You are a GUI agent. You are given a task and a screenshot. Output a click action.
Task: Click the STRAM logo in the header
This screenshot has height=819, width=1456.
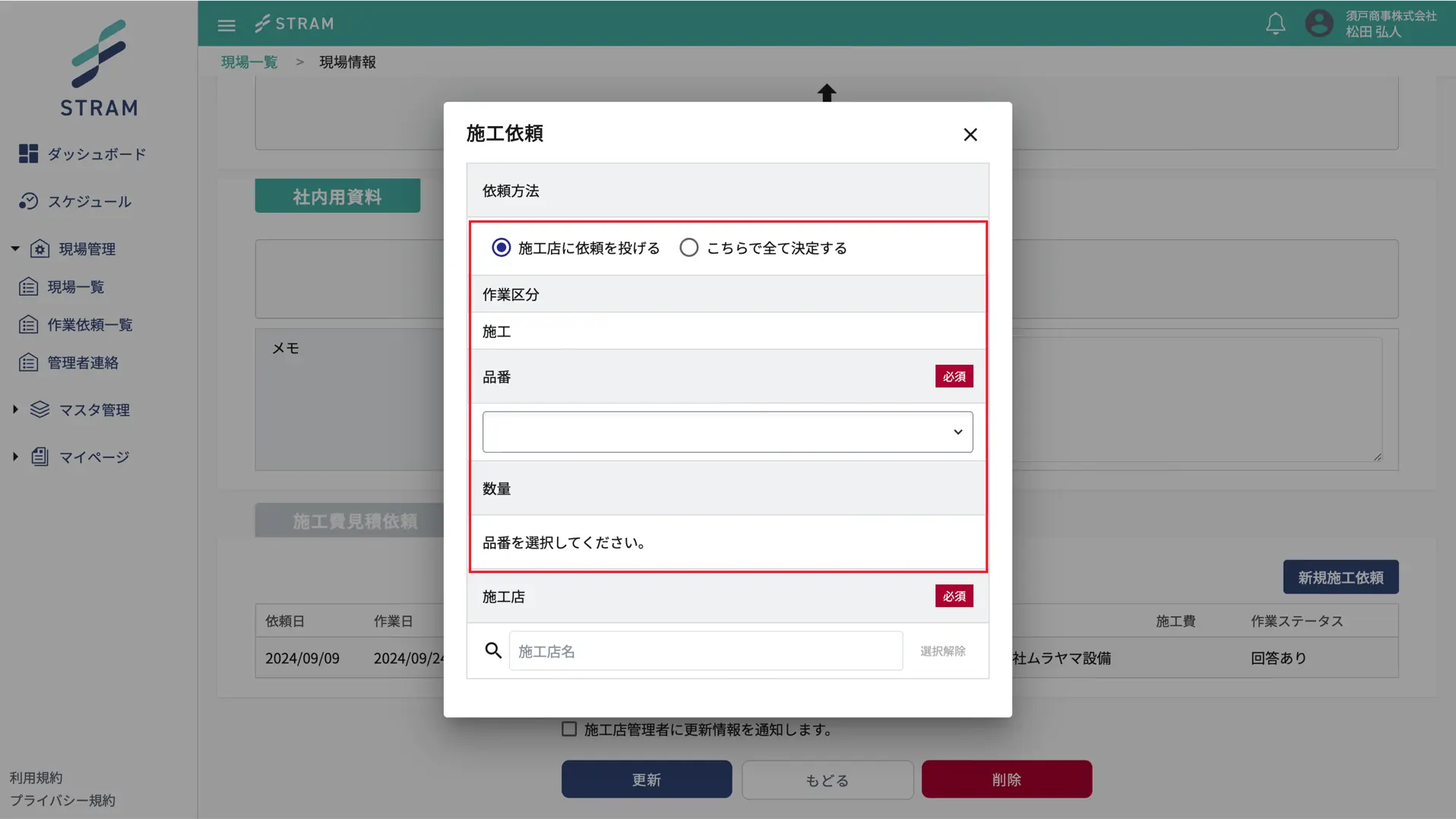(294, 24)
